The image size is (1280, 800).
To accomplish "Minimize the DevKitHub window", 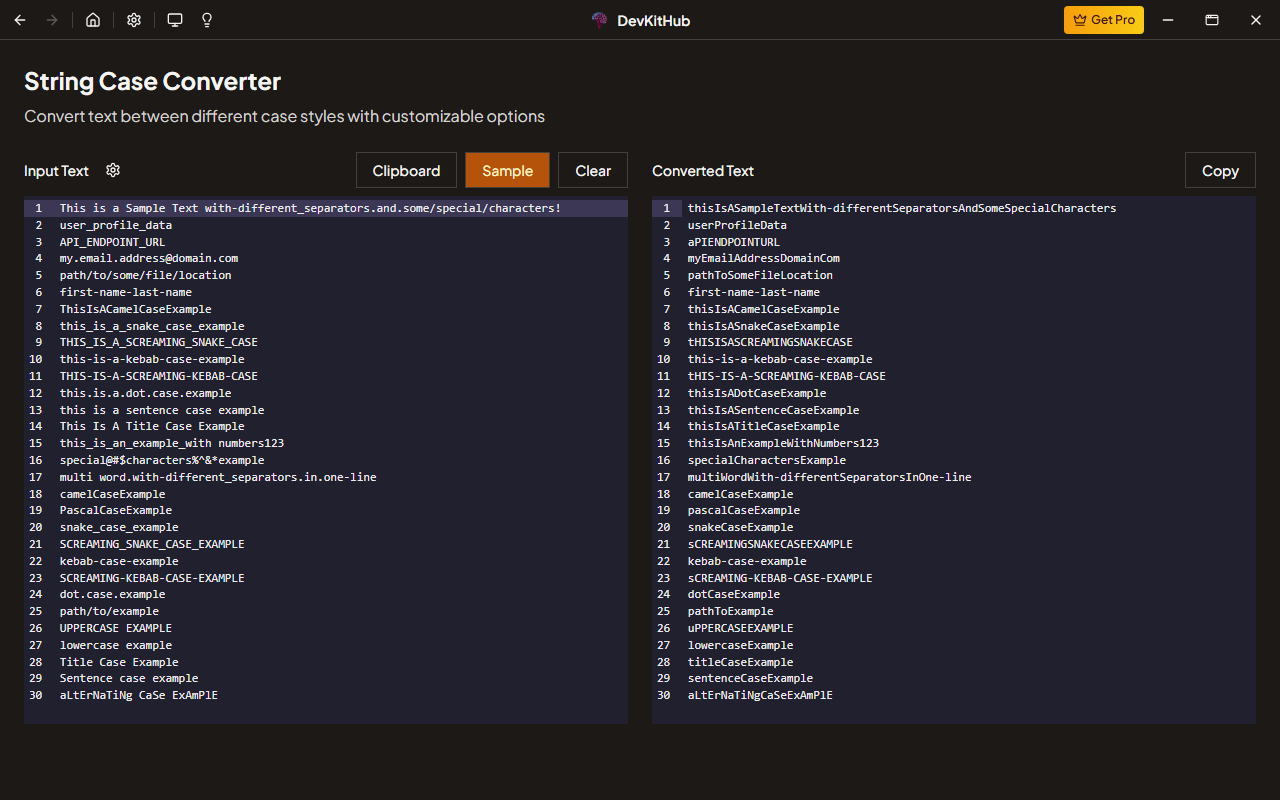I will point(1168,20).
